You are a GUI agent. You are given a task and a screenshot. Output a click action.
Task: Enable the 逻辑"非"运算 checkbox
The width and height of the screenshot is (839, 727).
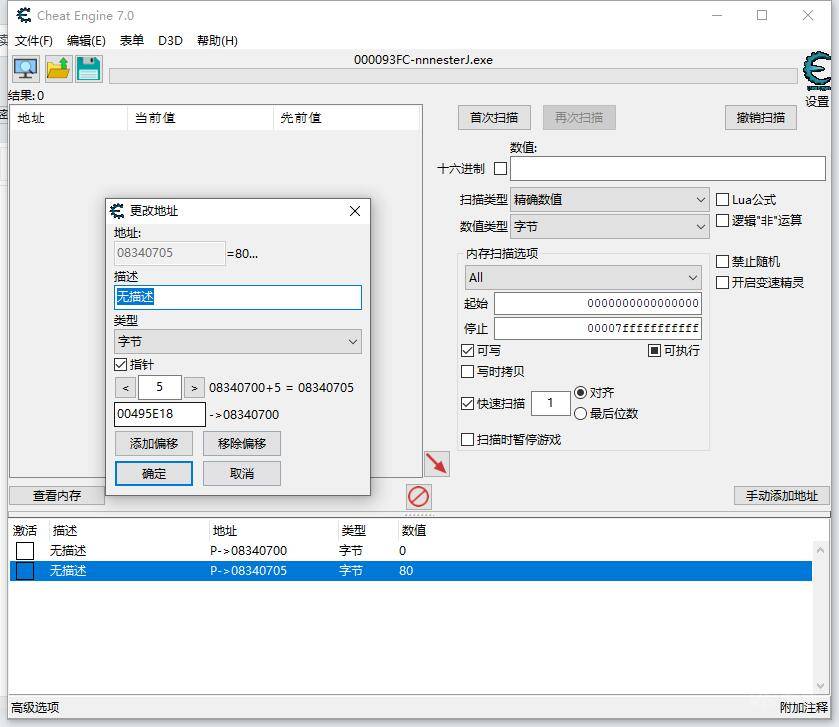(722, 220)
